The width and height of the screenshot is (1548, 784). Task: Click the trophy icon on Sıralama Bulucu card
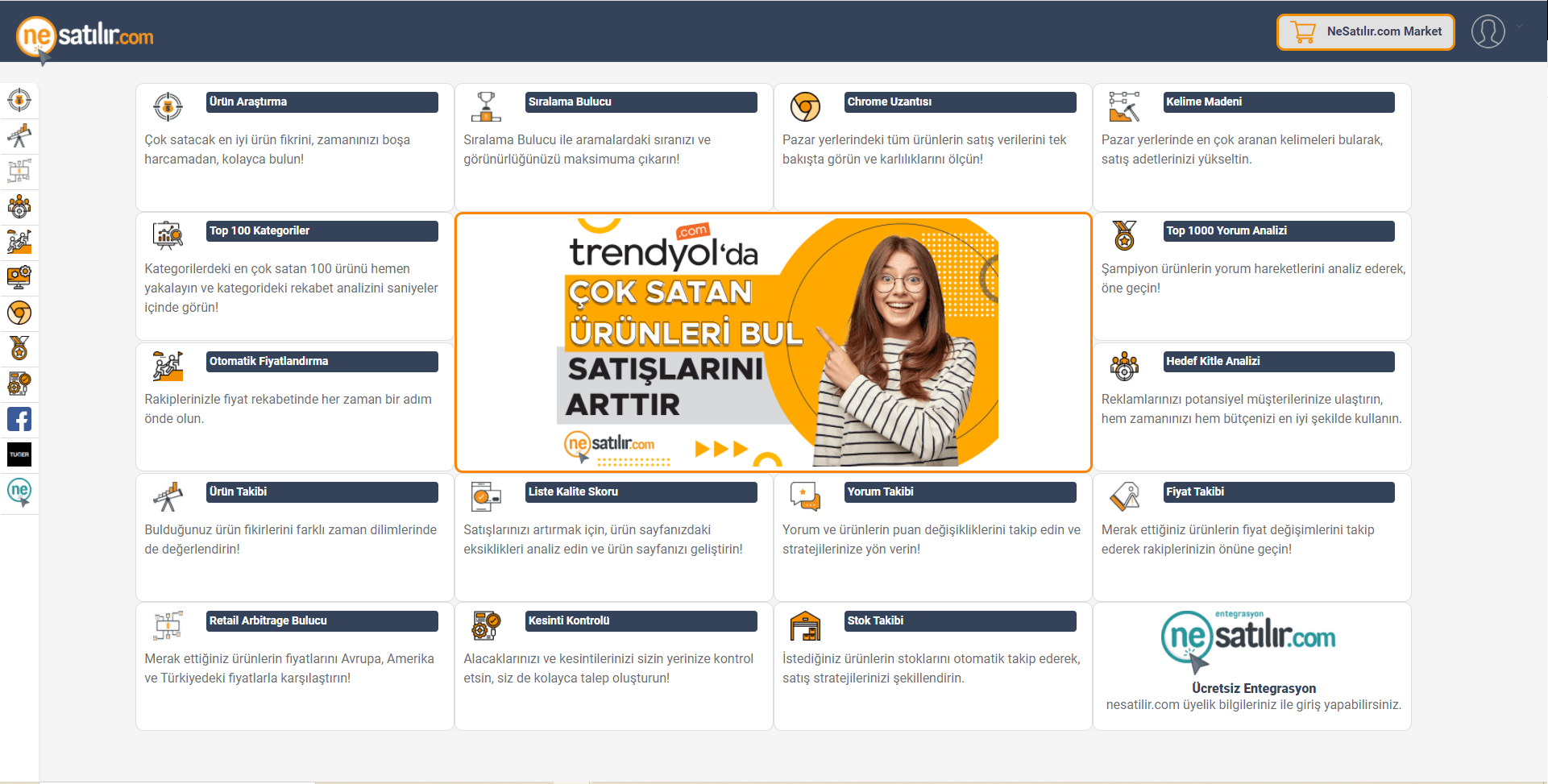click(486, 106)
